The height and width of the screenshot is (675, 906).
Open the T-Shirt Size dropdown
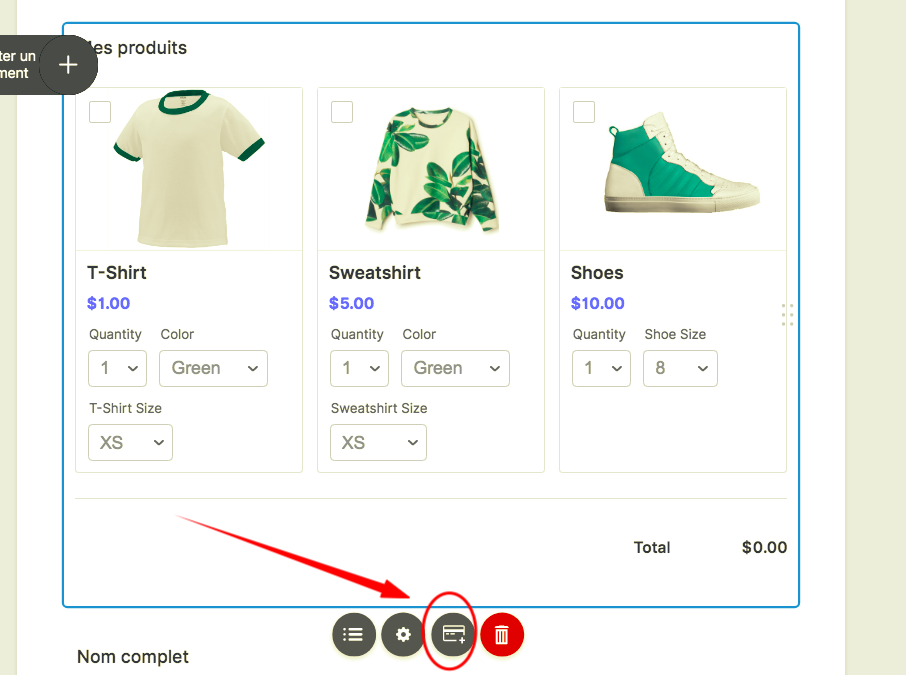click(130, 442)
